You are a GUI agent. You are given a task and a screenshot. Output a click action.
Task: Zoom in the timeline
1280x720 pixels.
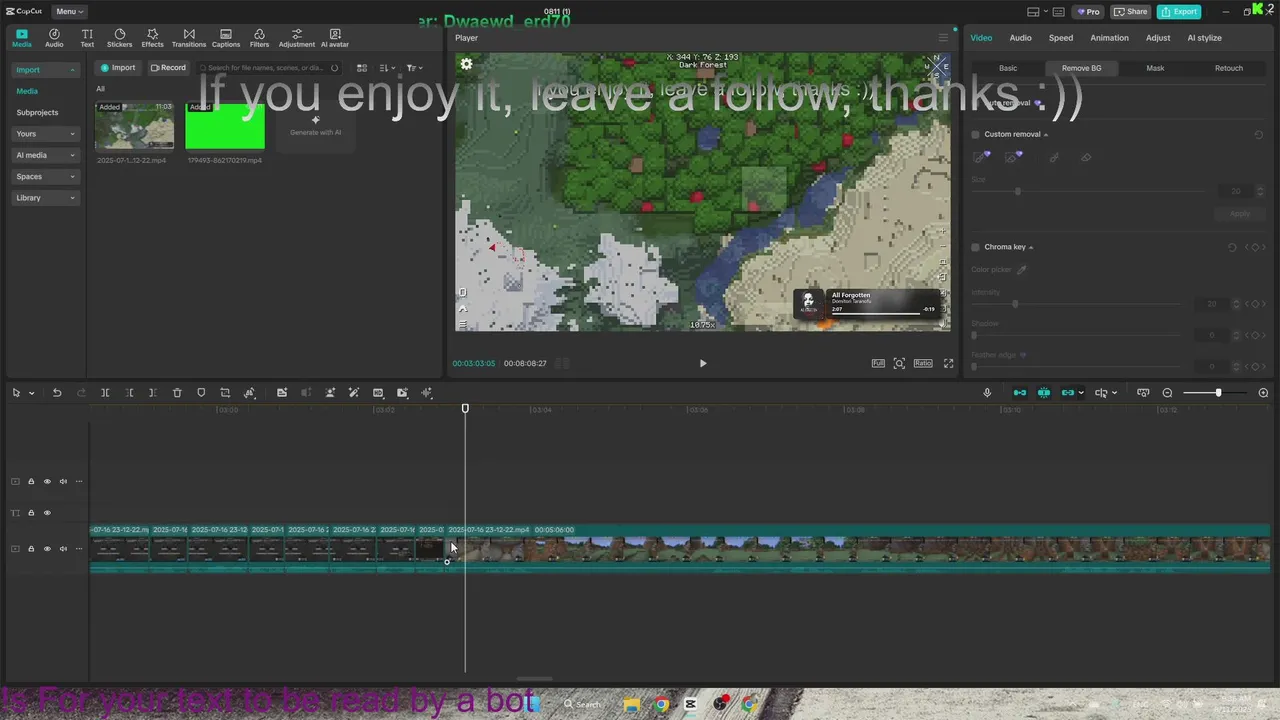point(1263,393)
